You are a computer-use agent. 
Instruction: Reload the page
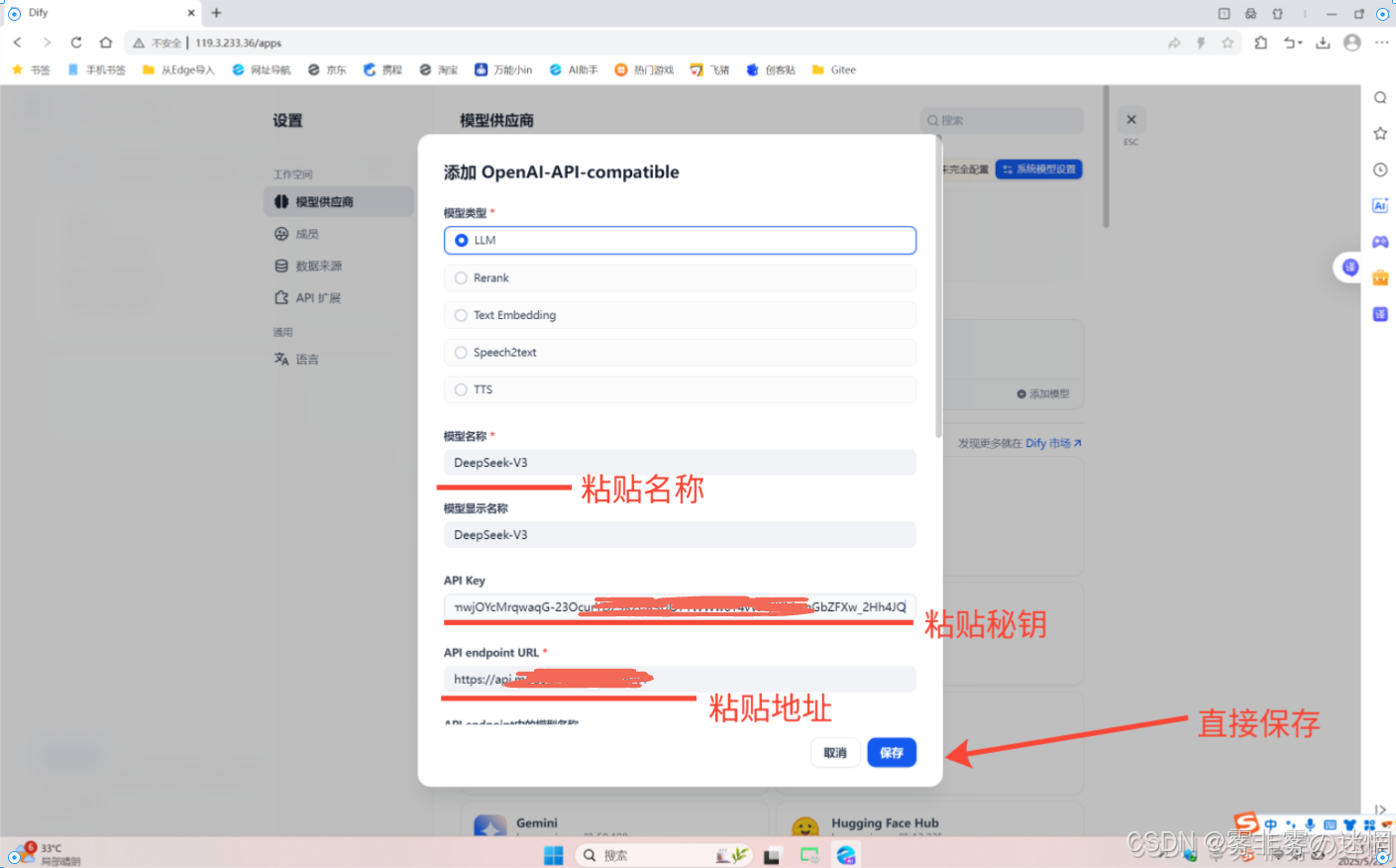pos(76,43)
